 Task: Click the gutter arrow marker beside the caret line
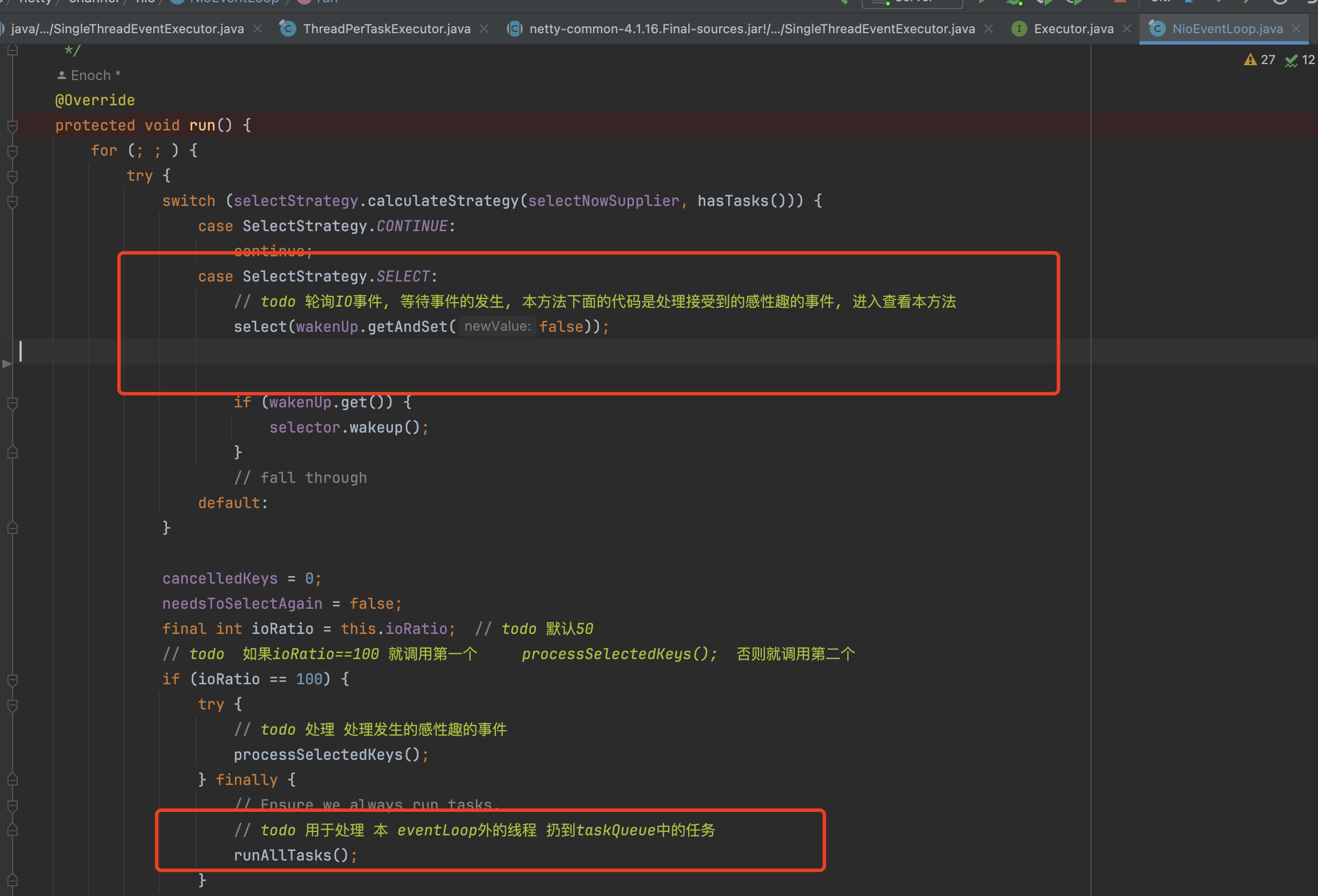pos(7,363)
